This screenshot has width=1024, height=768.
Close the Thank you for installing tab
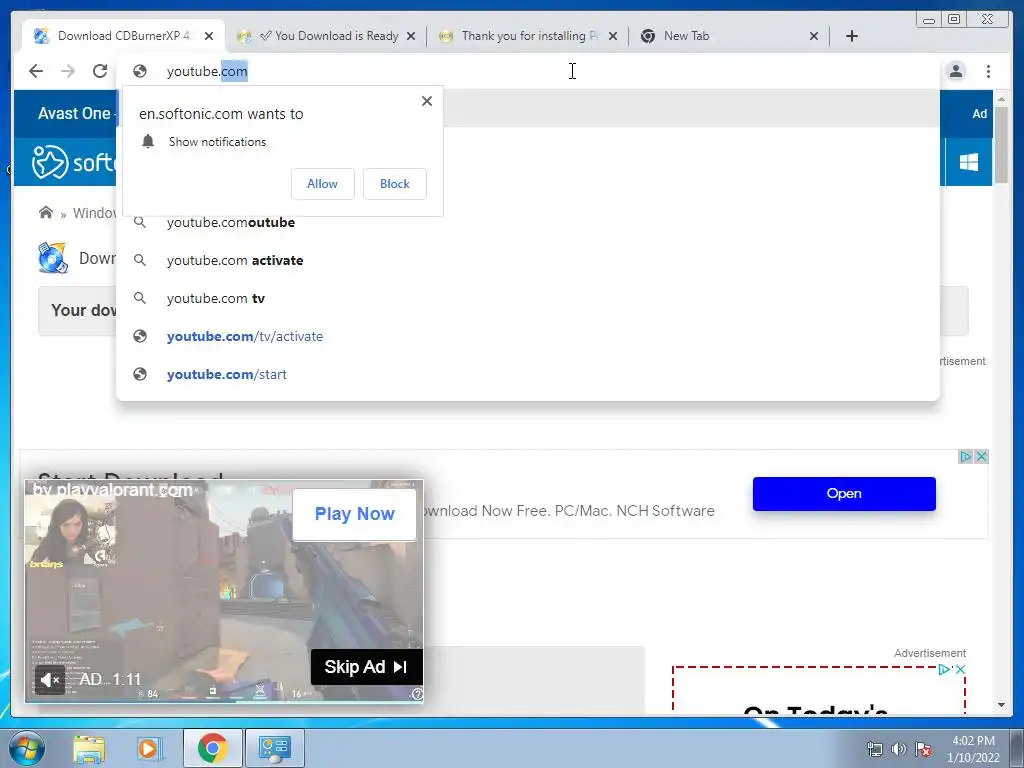(613, 36)
